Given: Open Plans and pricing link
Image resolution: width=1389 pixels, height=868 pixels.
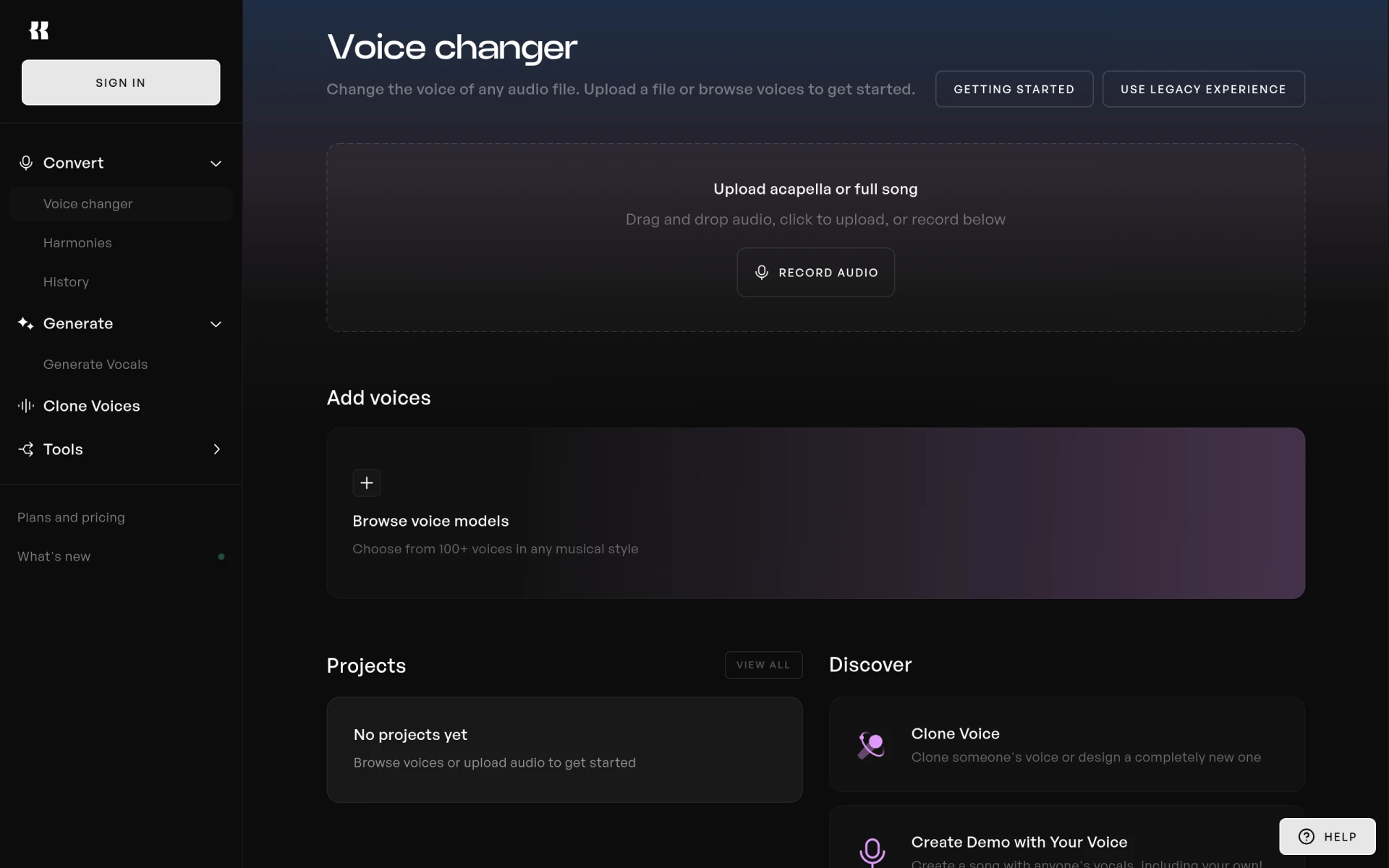Looking at the screenshot, I should point(71,517).
